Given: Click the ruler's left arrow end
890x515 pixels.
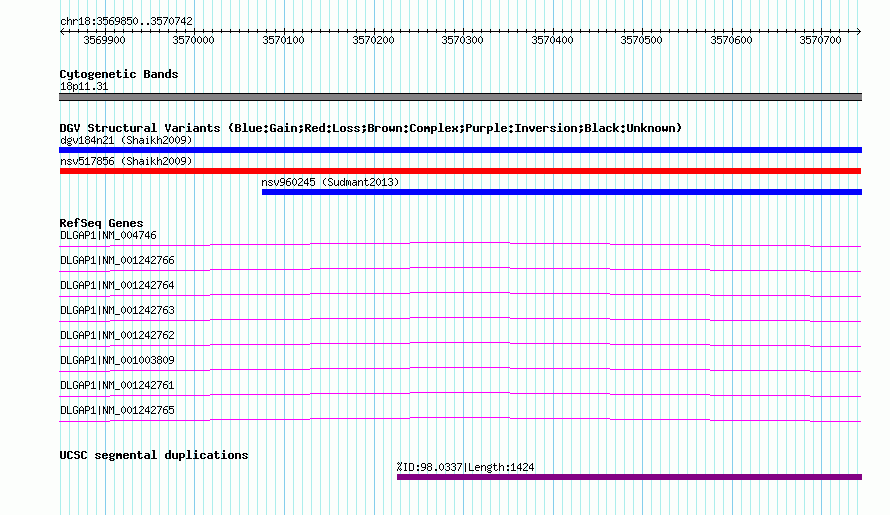Looking at the screenshot, I should 62,32.
